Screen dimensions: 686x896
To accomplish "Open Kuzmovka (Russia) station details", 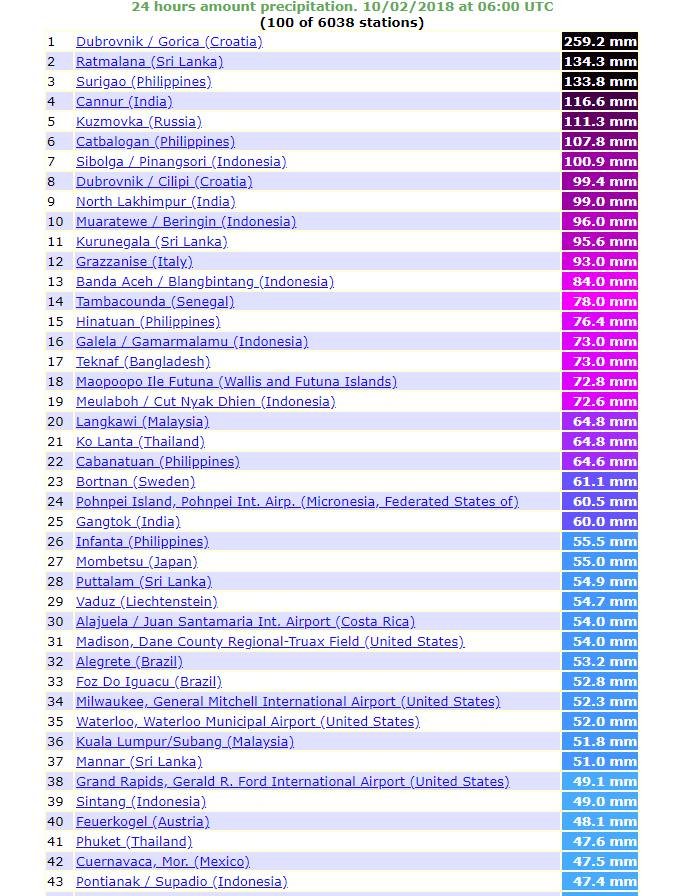I will click(138, 122).
